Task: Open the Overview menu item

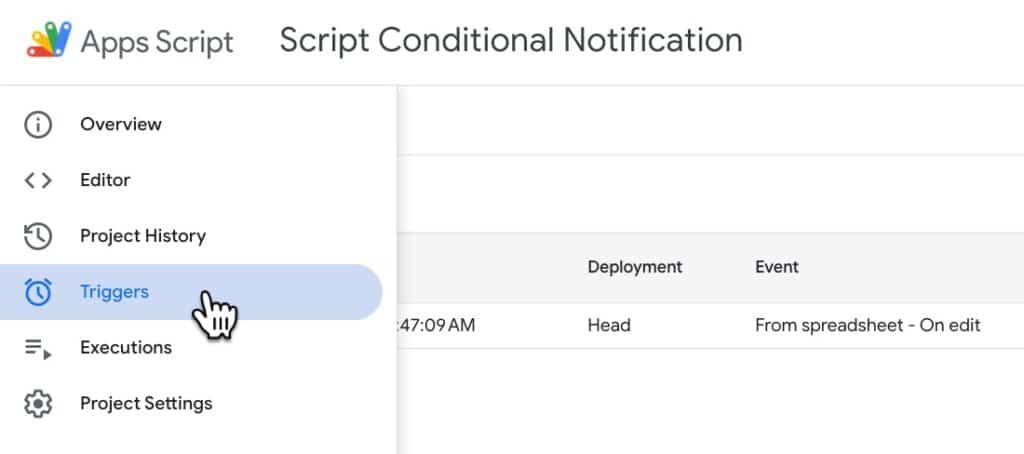Action: pos(121,125)
